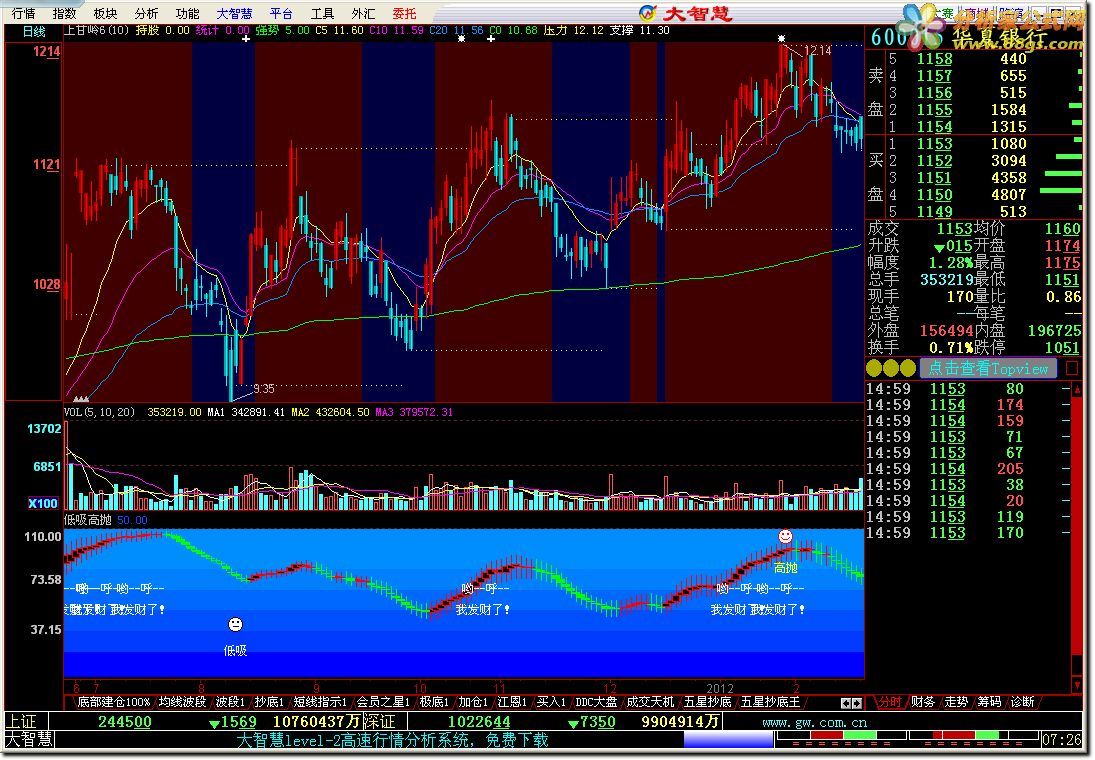Select the 五星抄底 indicator tab
Screen dimensions: 1095x760
point(707,702)
